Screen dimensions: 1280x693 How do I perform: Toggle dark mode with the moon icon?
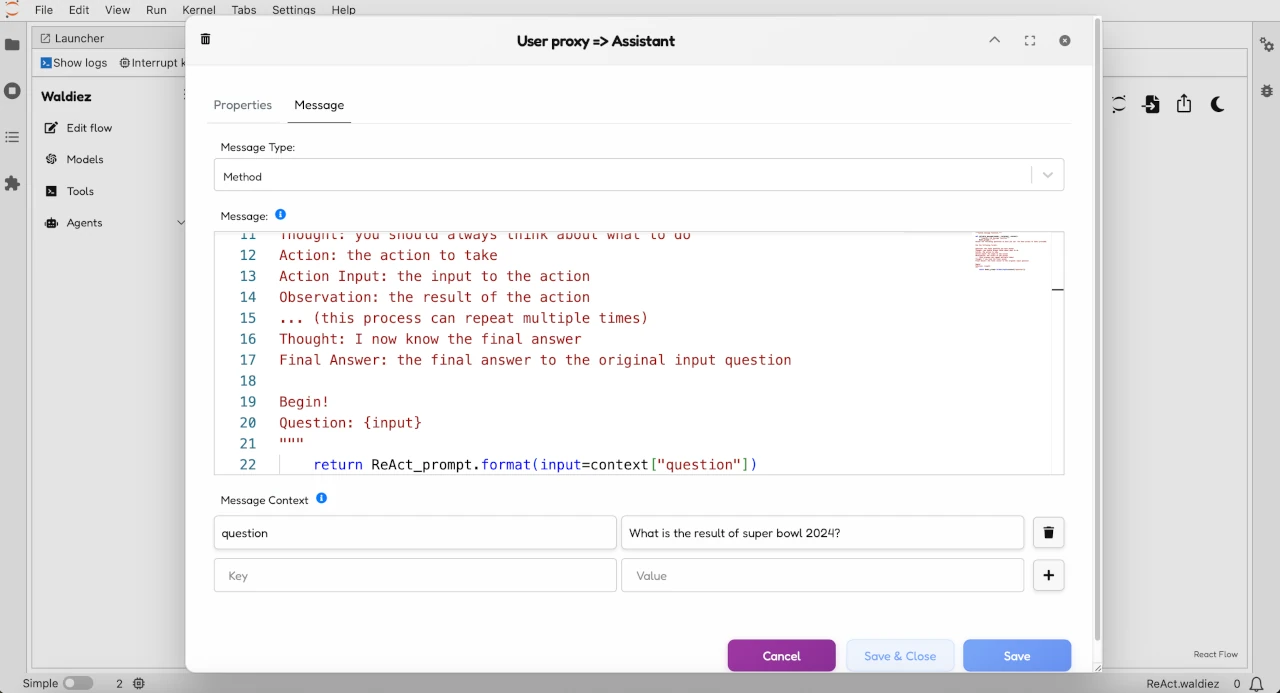[1217, 104]
